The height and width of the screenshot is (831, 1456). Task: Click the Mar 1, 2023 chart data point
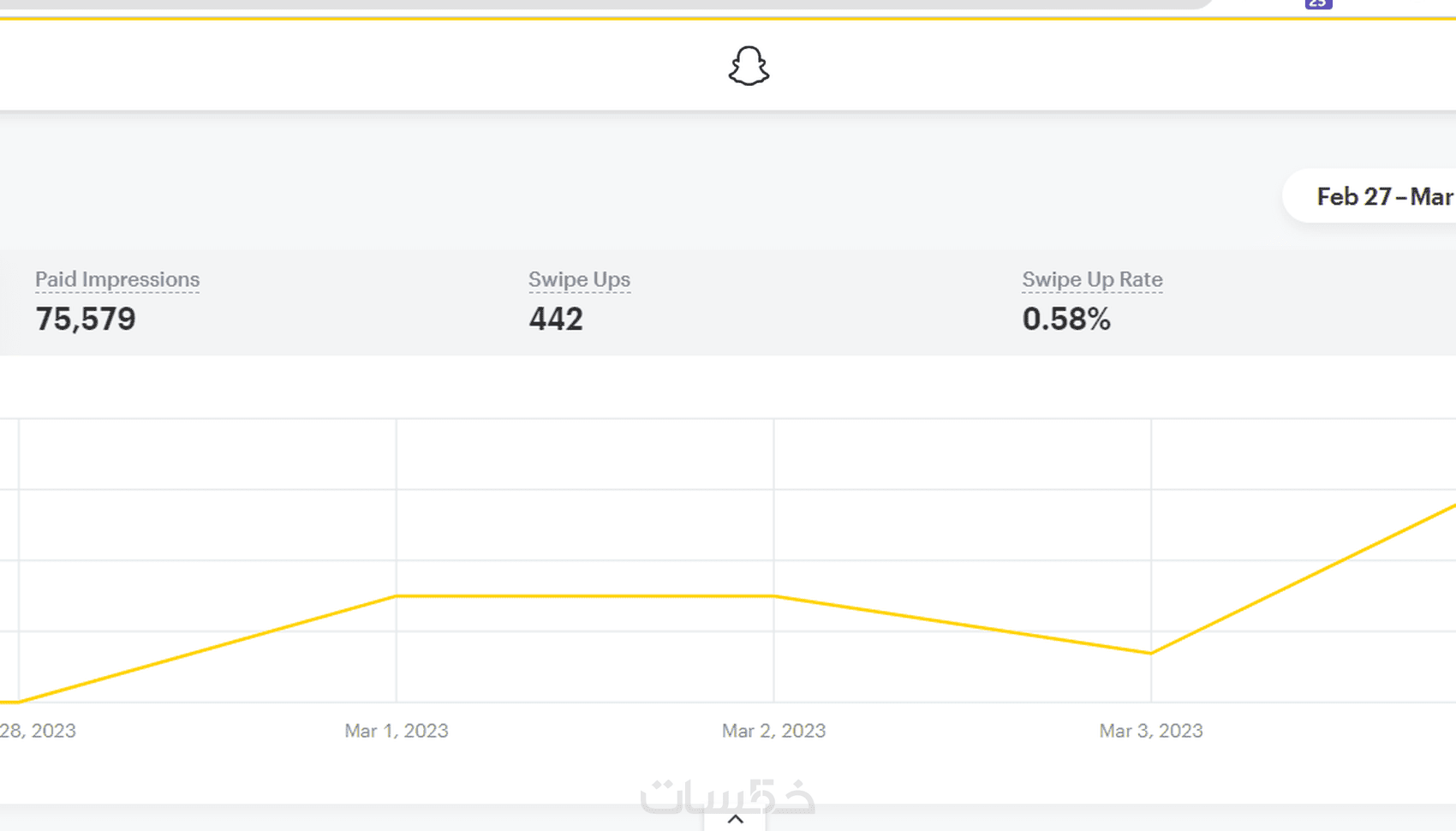pyautogui.click(x=397, y=595)
